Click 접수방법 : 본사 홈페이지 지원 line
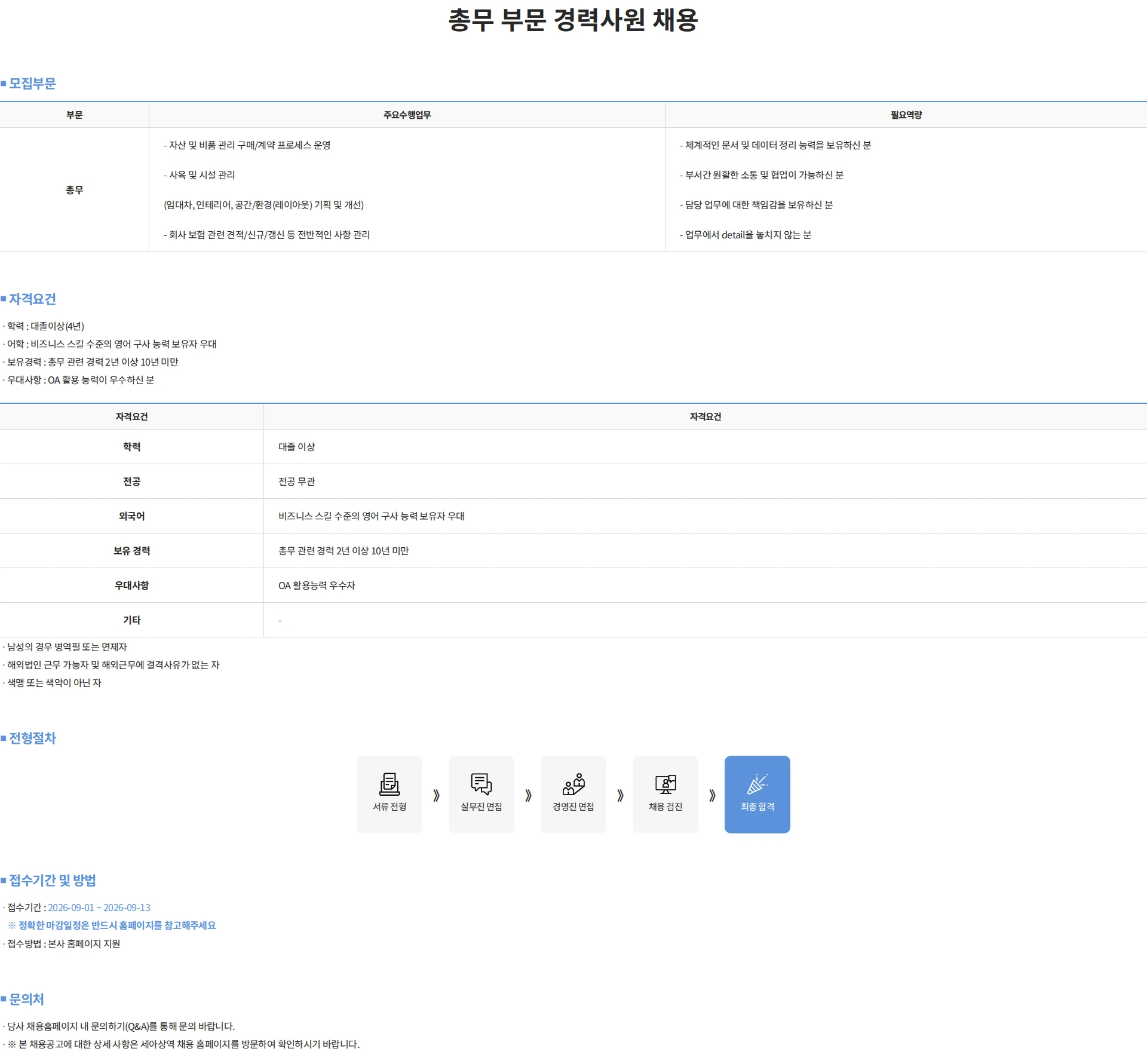The height and width of the screenshot is (1064, 1147). point(62,944)
